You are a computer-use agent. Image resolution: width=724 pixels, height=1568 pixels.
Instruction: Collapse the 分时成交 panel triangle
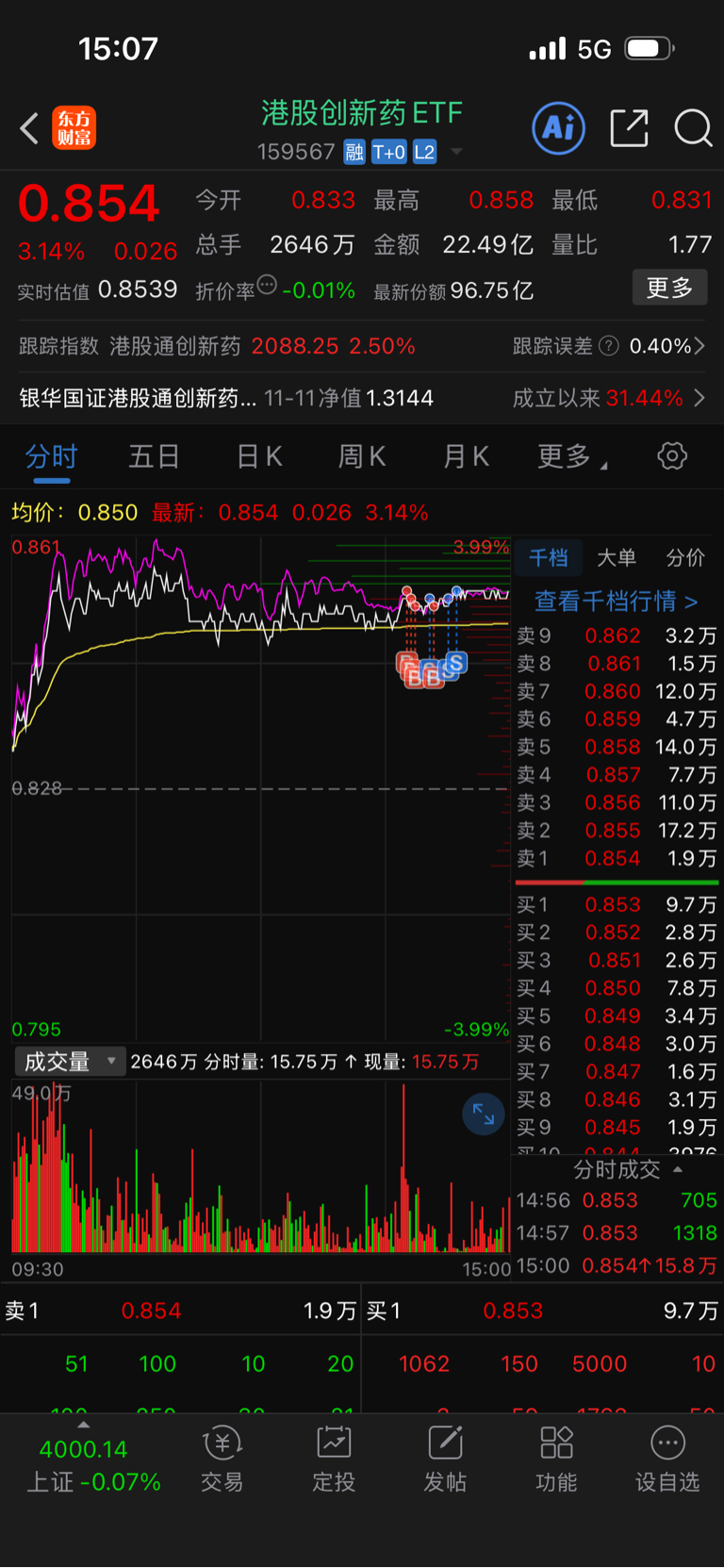point(678,1170)
